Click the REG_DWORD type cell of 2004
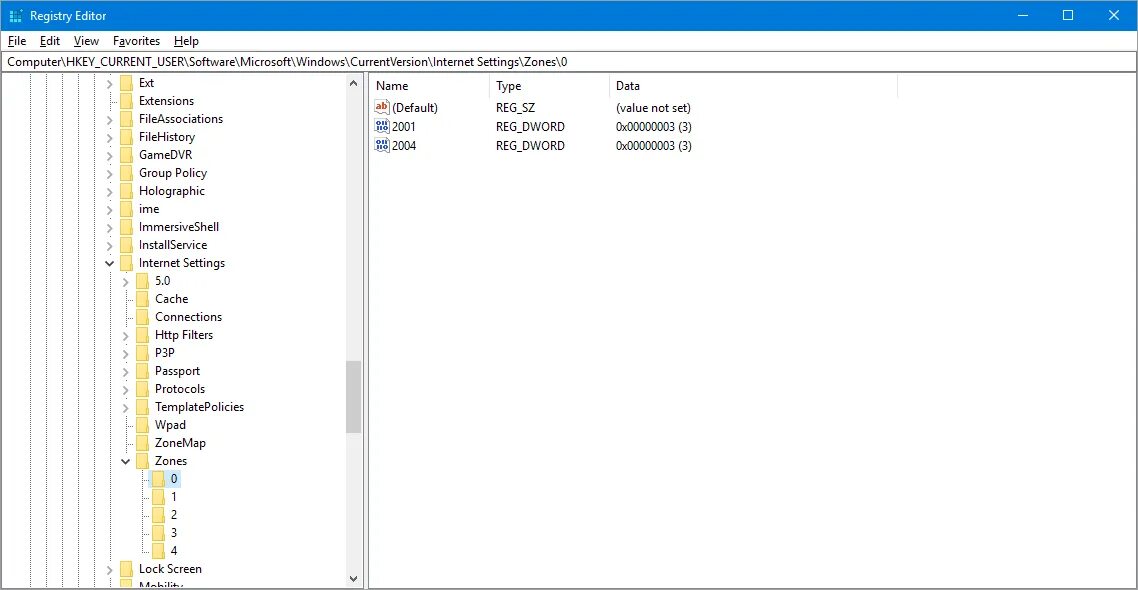 pyautogui.click(x=530, y=145)
